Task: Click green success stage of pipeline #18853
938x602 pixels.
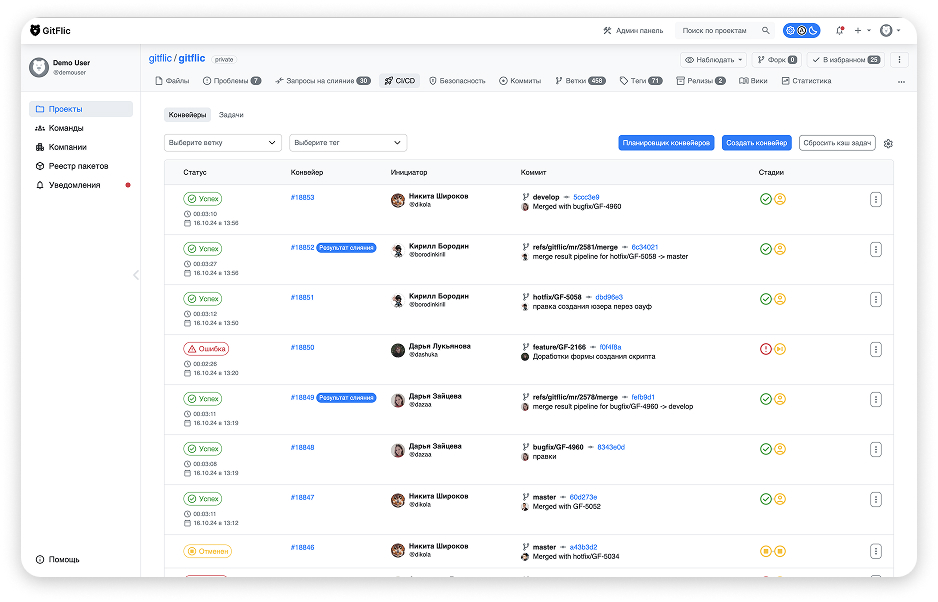Action: coord(766,199)
